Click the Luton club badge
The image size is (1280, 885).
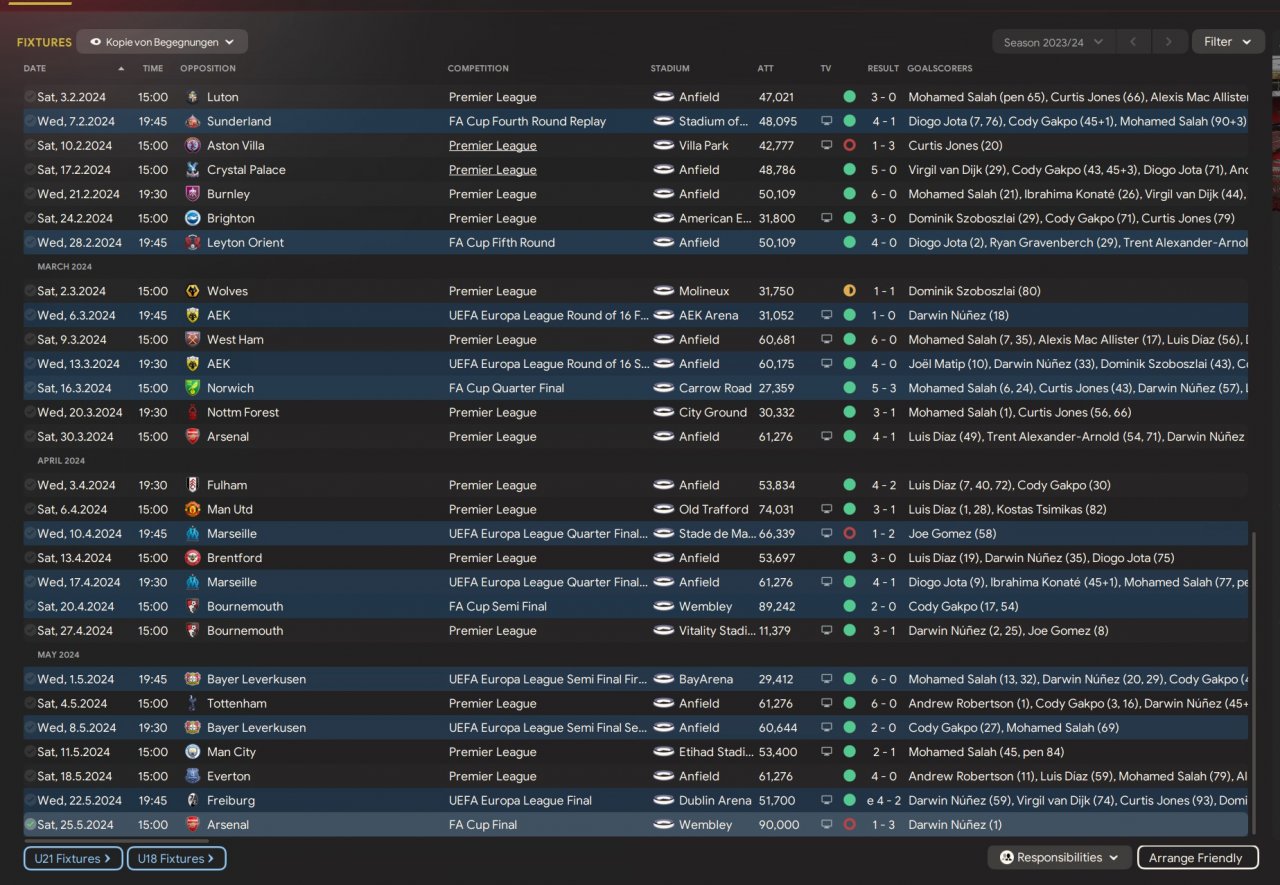[x=193, y=97]
